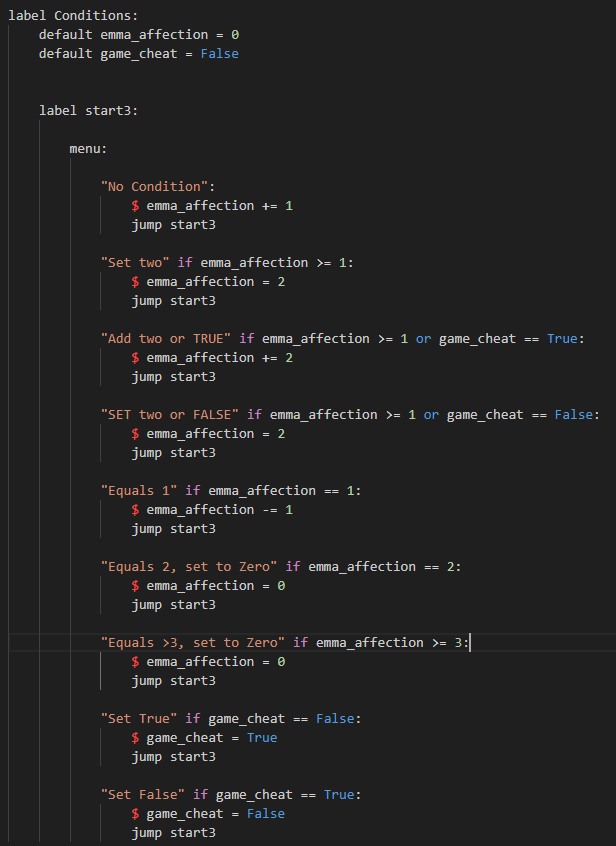Viewport: 616px width, 846px height.
Task: Click 'jump start3' under "Set False"
Action: pyautogui.click(x=173, y=833)
